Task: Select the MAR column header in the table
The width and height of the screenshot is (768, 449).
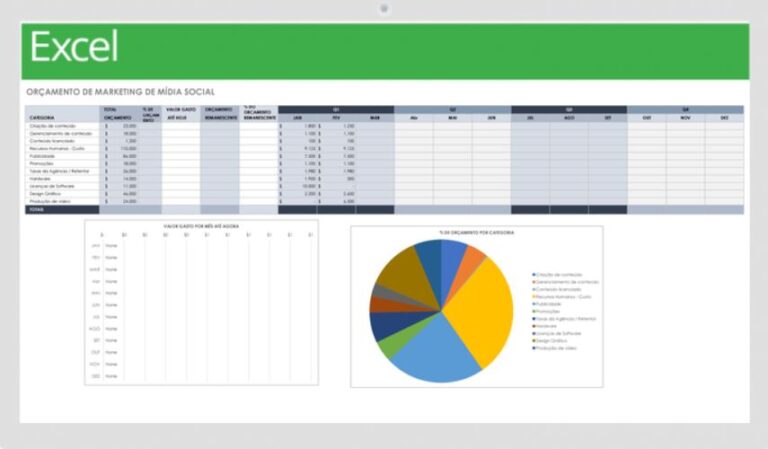Action: tap(375, 118)
